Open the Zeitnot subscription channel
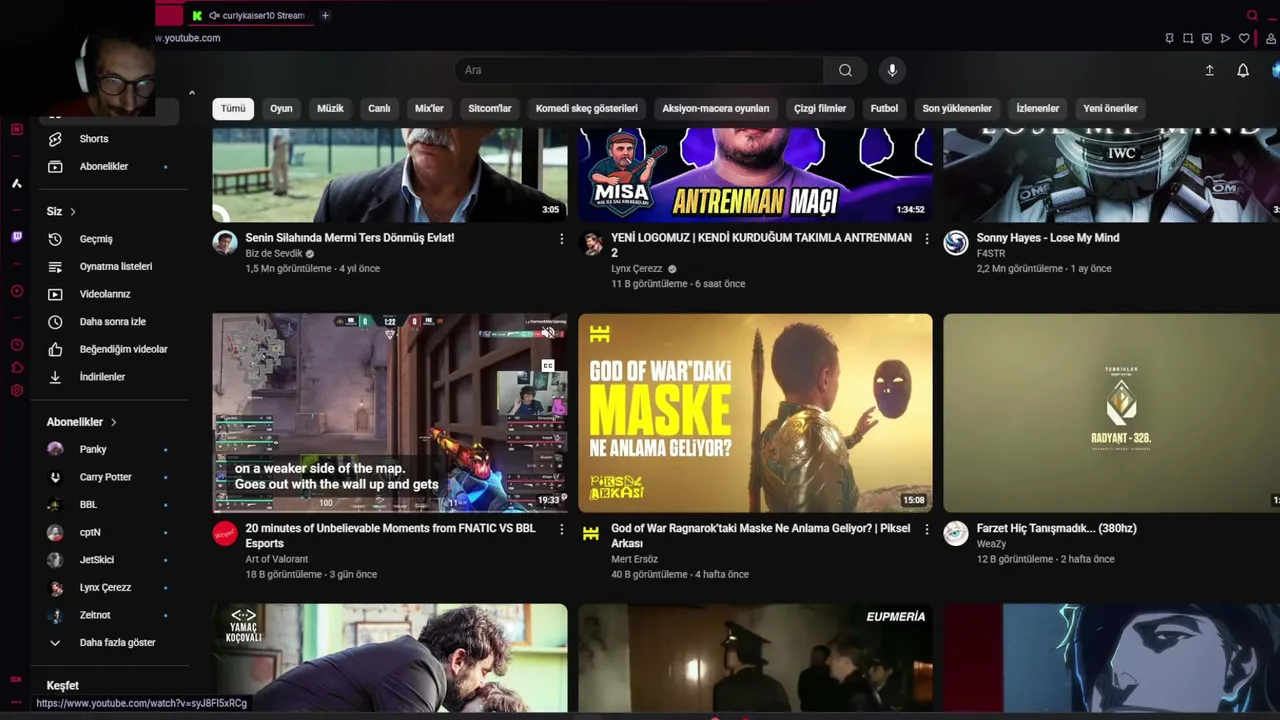The width and height of the screenshot is (1280, 720). click(x=95, y=615)
